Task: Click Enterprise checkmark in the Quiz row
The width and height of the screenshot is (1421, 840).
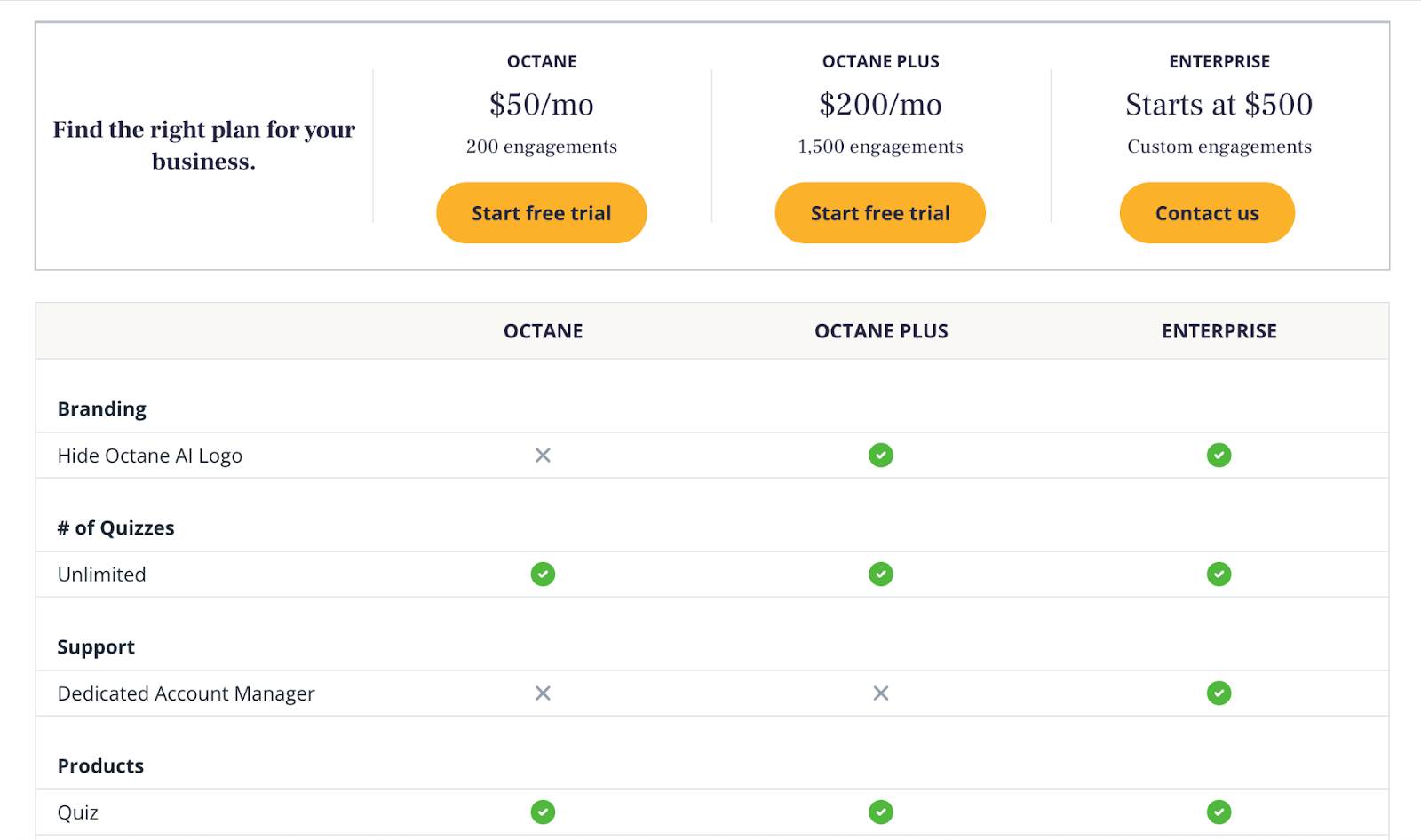Action: point(1219,812)
